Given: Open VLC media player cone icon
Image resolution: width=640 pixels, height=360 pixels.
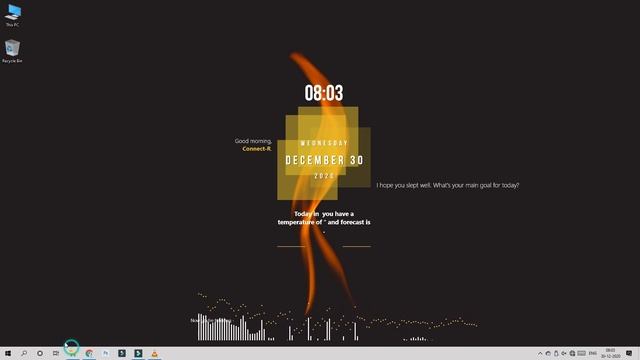Looking at the screenshot, I should point(154,353).
